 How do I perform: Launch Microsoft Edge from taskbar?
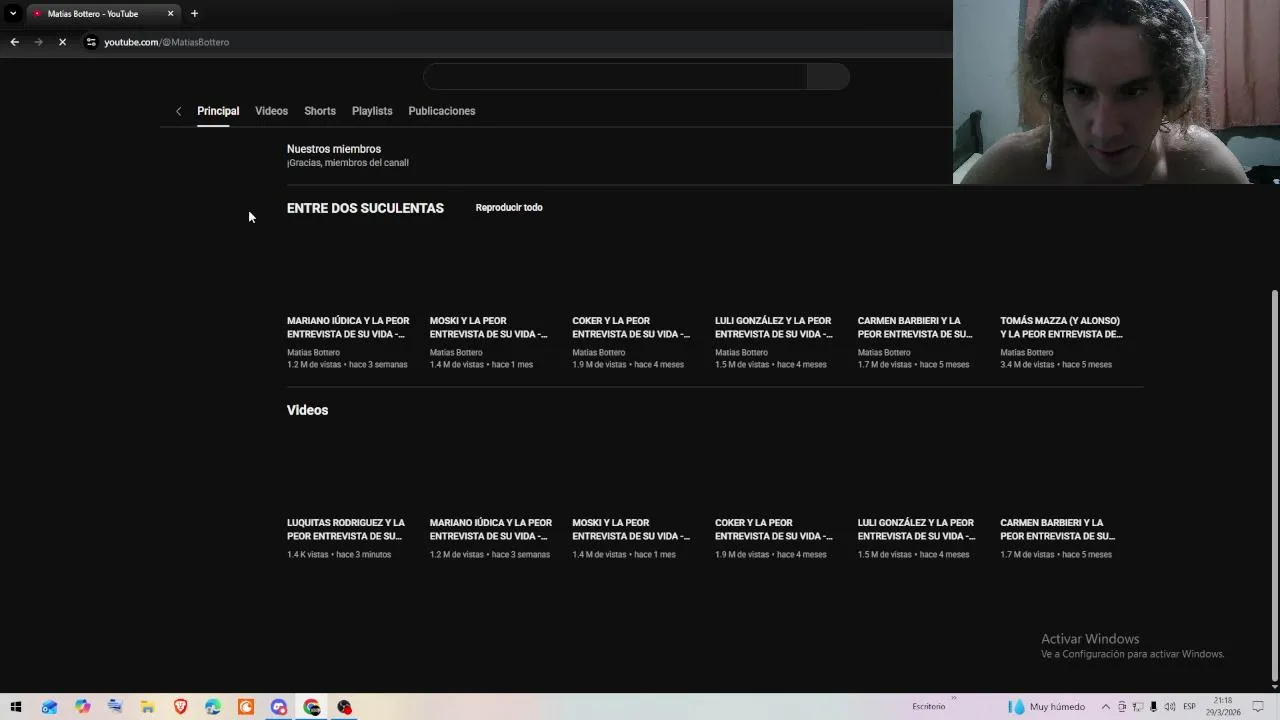coord(213,707)
